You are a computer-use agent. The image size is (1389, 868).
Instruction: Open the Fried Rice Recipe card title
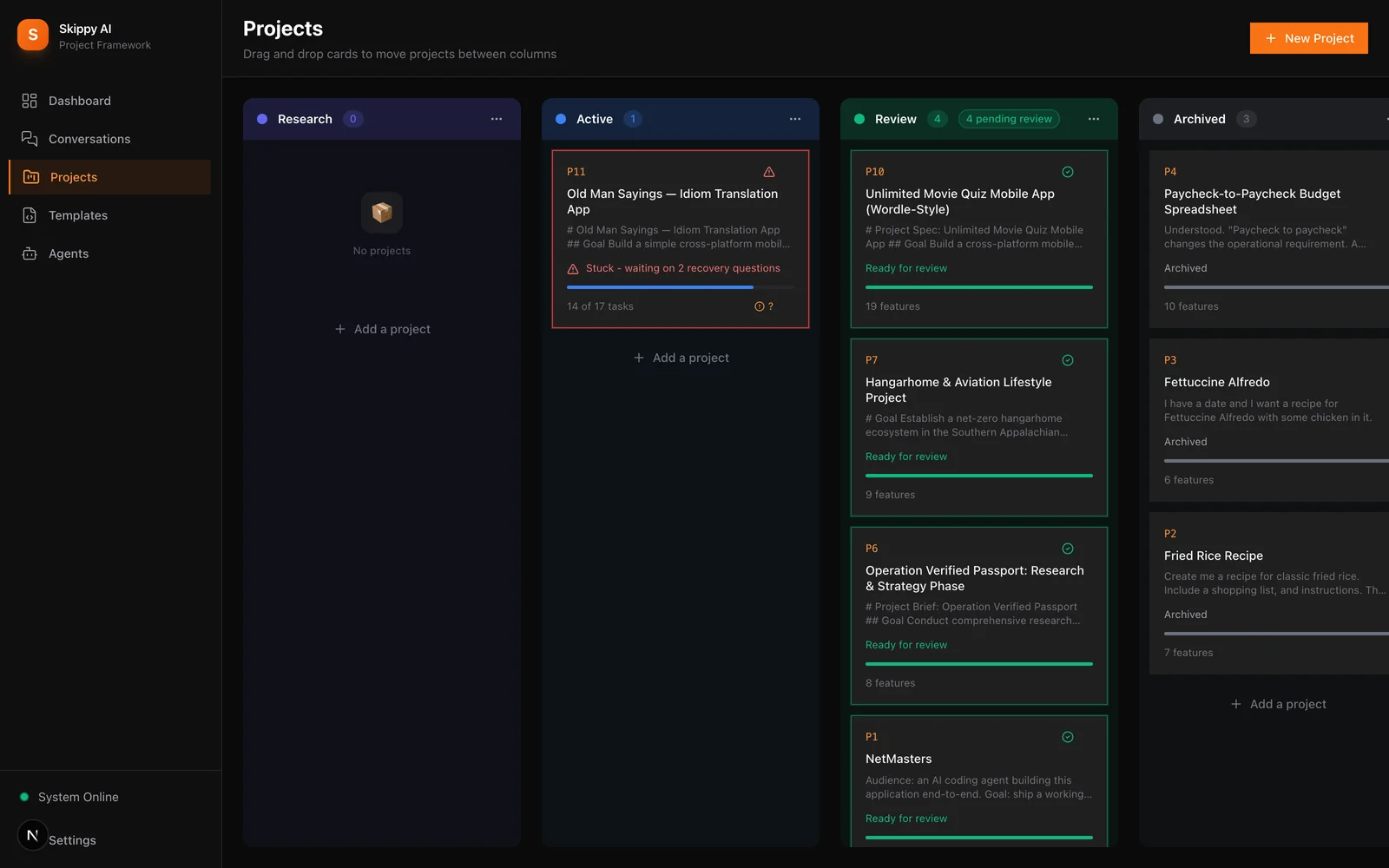pyautogui.click(x=1214, y=556)
